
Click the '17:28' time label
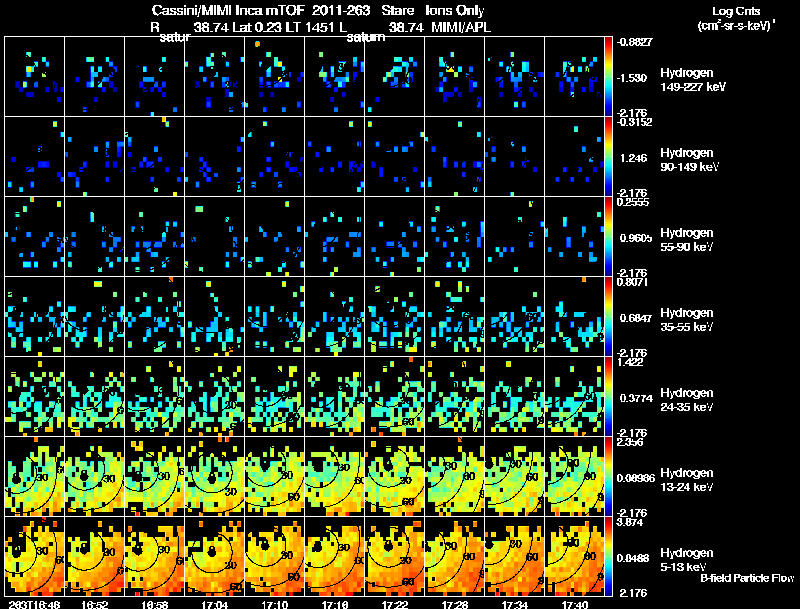455,604
